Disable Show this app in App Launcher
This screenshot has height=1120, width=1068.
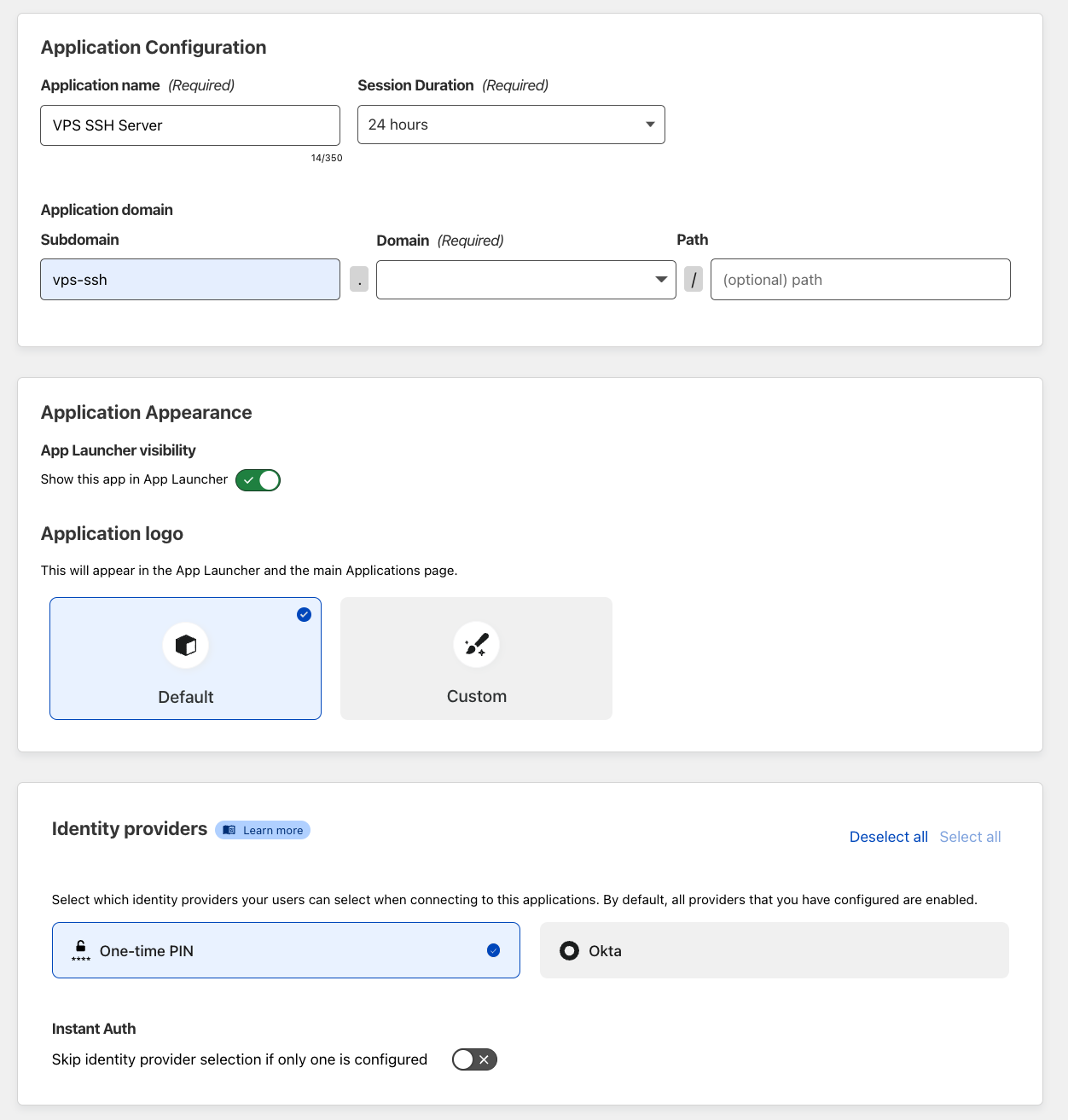(x=258, y=479)
